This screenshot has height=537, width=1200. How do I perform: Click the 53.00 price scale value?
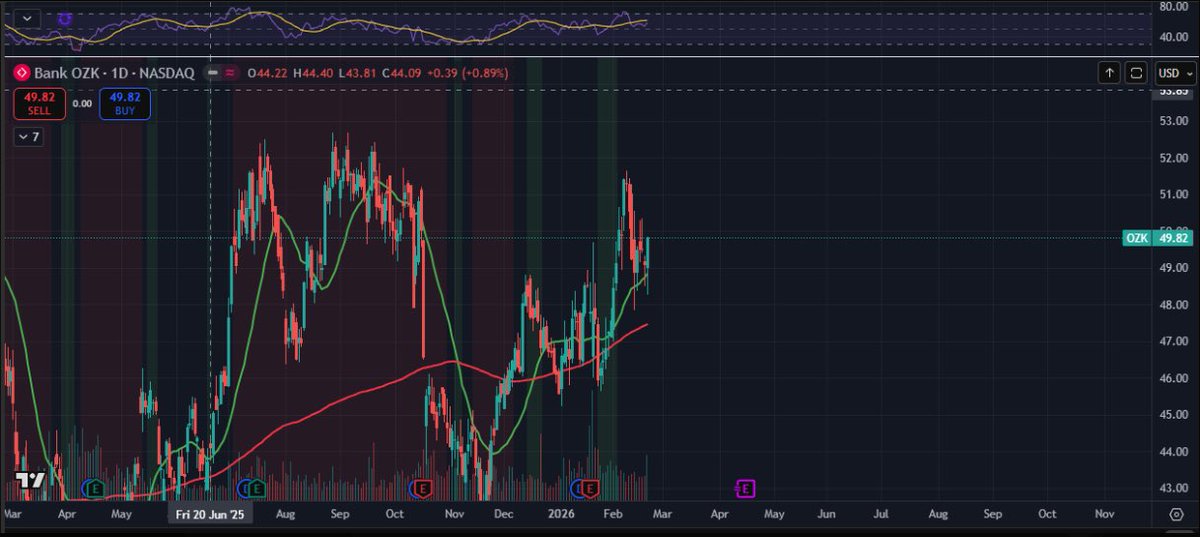tap(1173, 121)
